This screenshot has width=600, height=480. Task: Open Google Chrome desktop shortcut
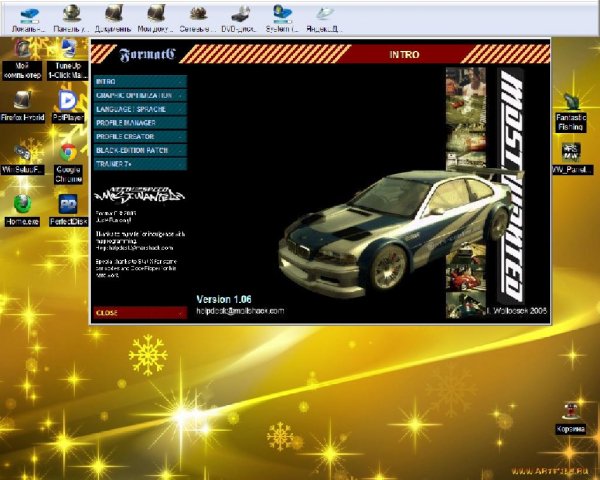pyautogui.click(x=68, y=156)
